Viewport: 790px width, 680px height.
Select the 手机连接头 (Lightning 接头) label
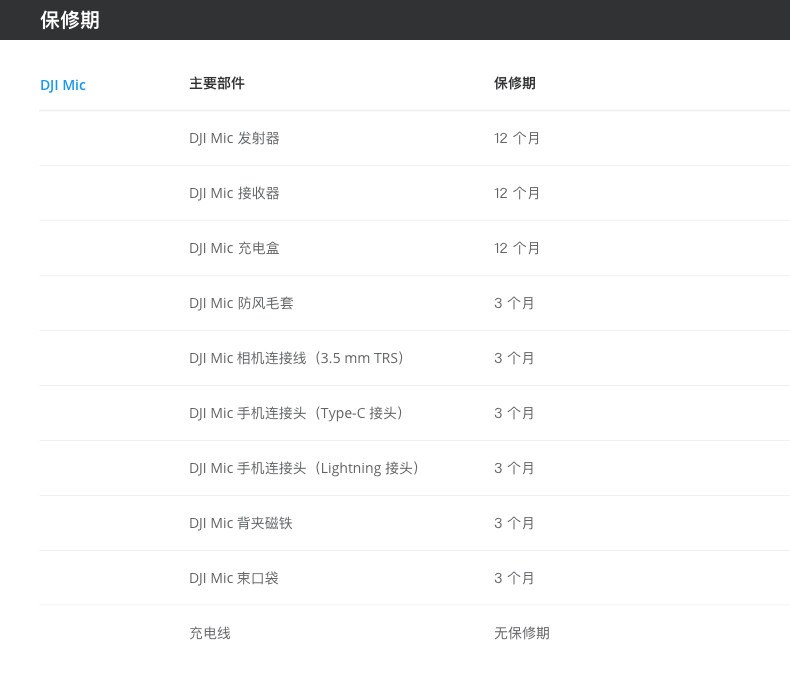tap(304, 468)
